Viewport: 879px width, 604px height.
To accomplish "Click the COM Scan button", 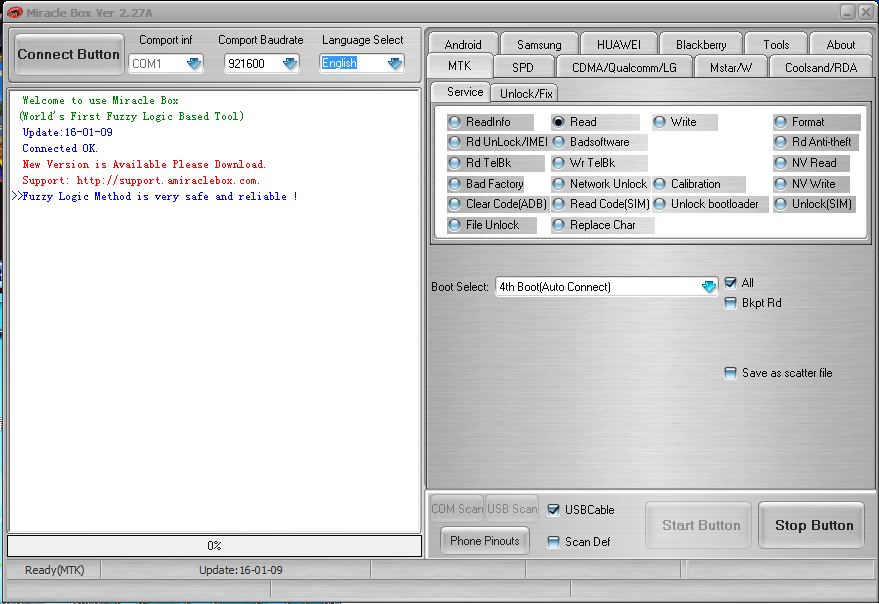I will (x=457, y=509).
